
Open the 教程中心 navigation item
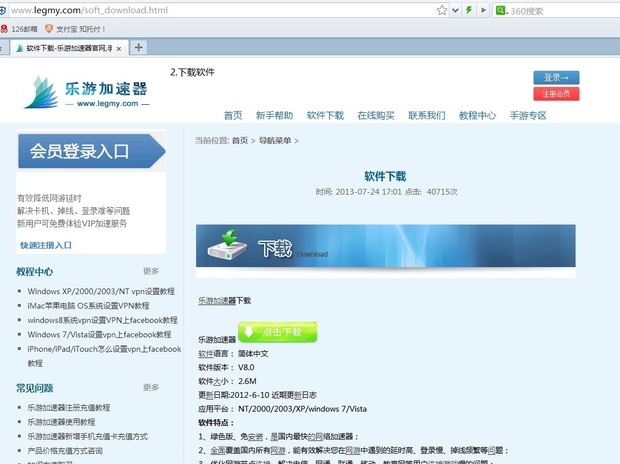click(477, 116)
